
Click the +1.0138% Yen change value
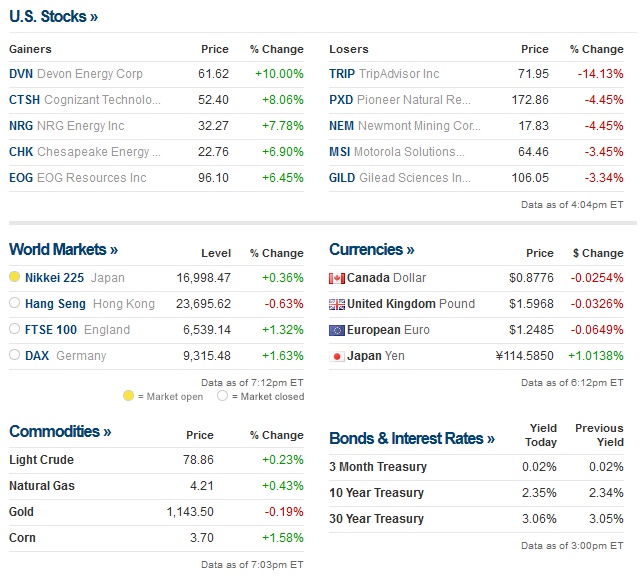click(596, 356)
